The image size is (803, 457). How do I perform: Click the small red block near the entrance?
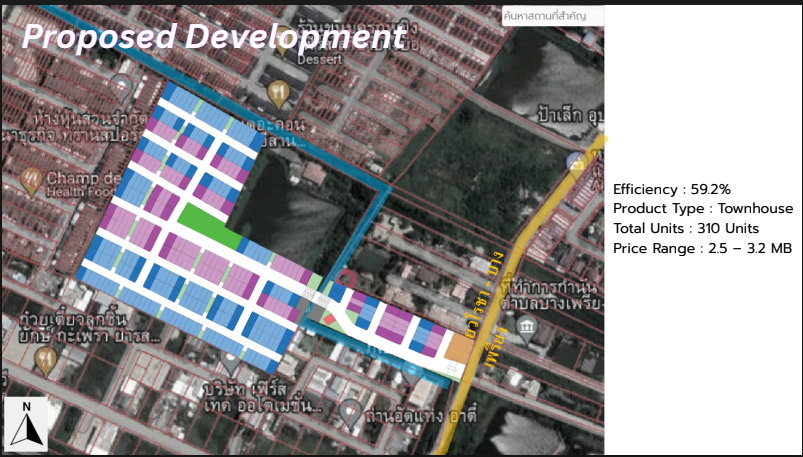click(x=330, y=319)
